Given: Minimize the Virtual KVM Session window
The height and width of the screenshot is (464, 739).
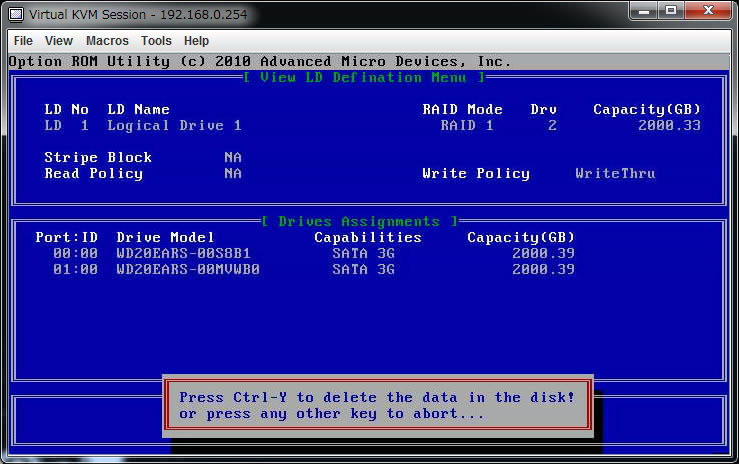Looking at the screenshot, I should coord(644,11).
